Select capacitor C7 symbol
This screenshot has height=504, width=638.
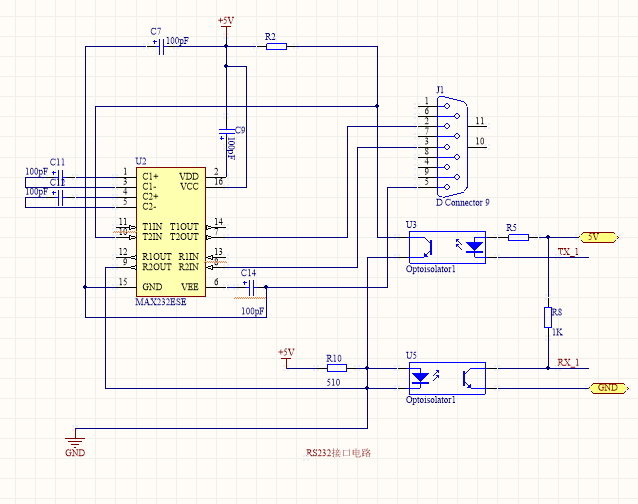(x=158, y=46)
